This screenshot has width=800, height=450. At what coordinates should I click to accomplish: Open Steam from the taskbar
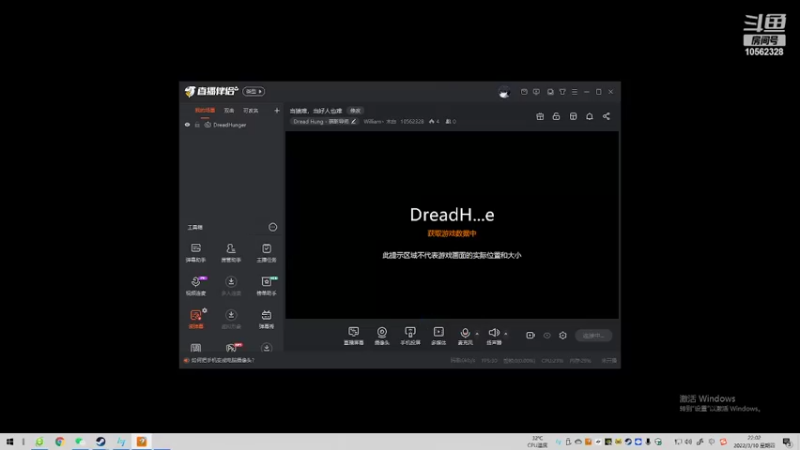click(x=101, y=442)
